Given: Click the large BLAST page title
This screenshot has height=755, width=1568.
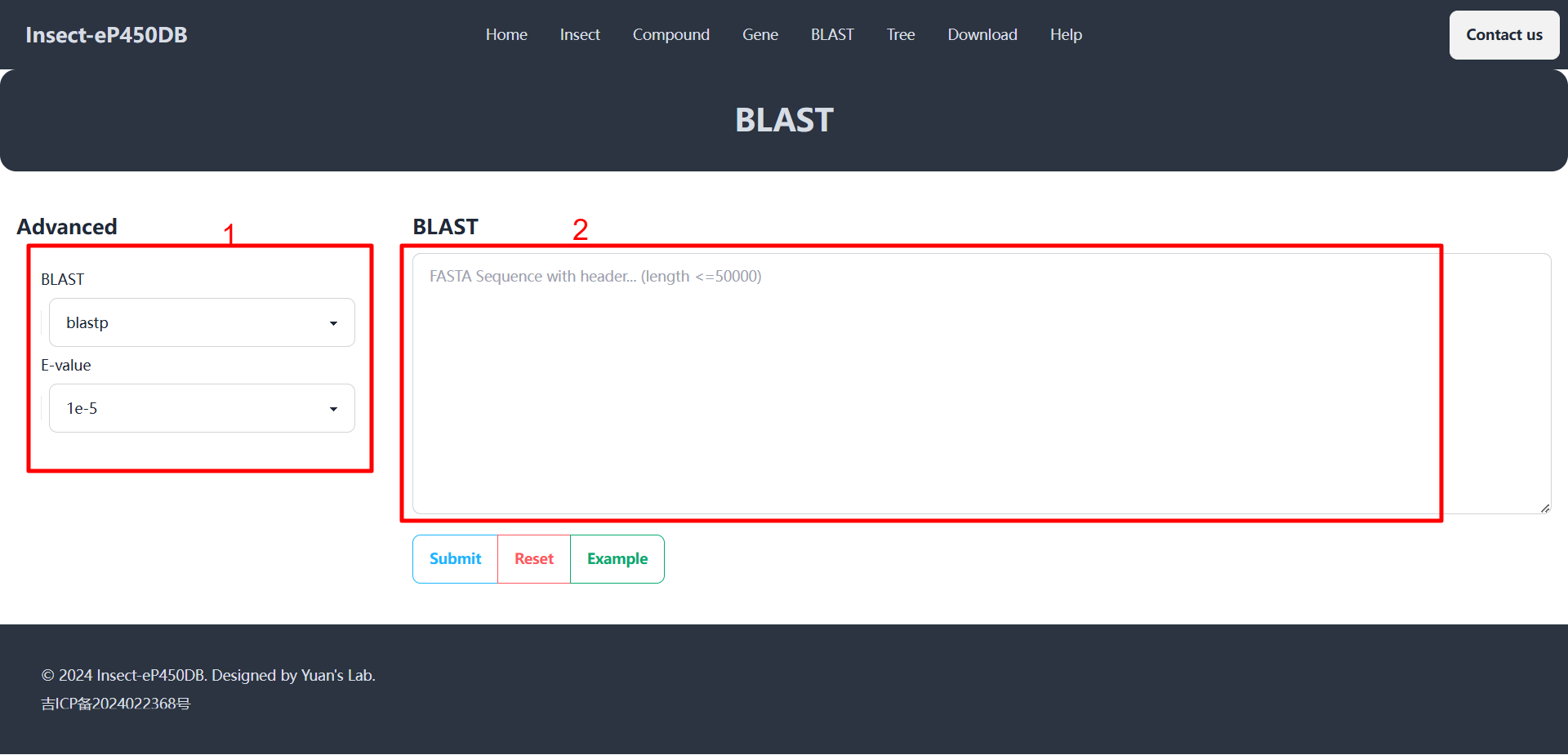Looking at the screenshot, I should (x=784, y=120).
